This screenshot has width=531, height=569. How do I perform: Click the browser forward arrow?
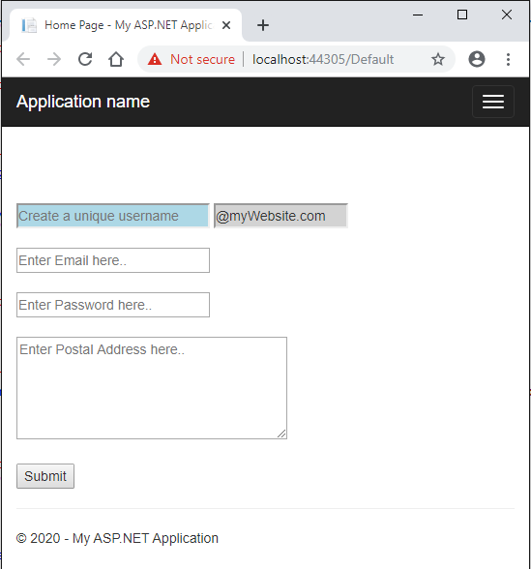(x=54, y=59)
